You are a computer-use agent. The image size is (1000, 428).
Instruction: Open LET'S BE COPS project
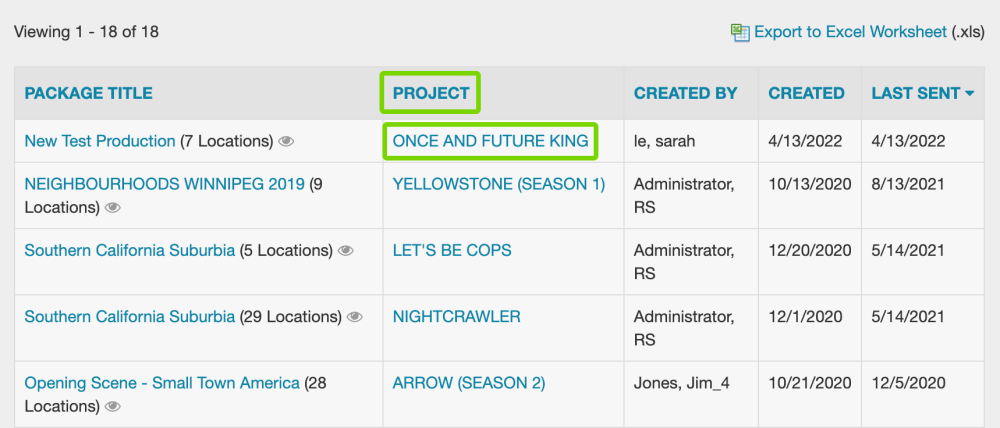tap(452, 251)
